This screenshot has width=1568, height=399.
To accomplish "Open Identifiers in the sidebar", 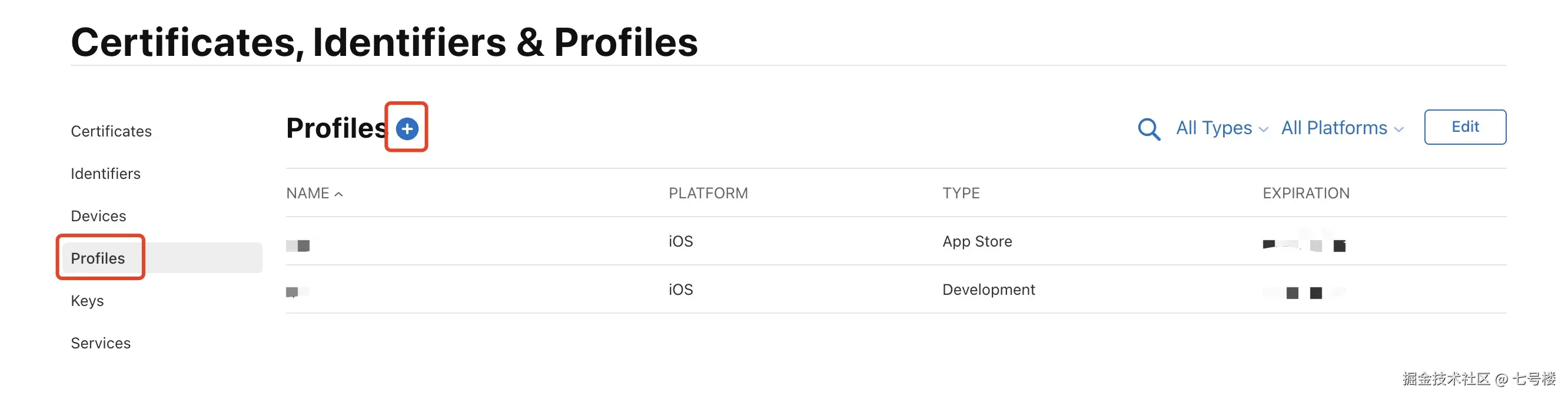I will click(105, 174).
